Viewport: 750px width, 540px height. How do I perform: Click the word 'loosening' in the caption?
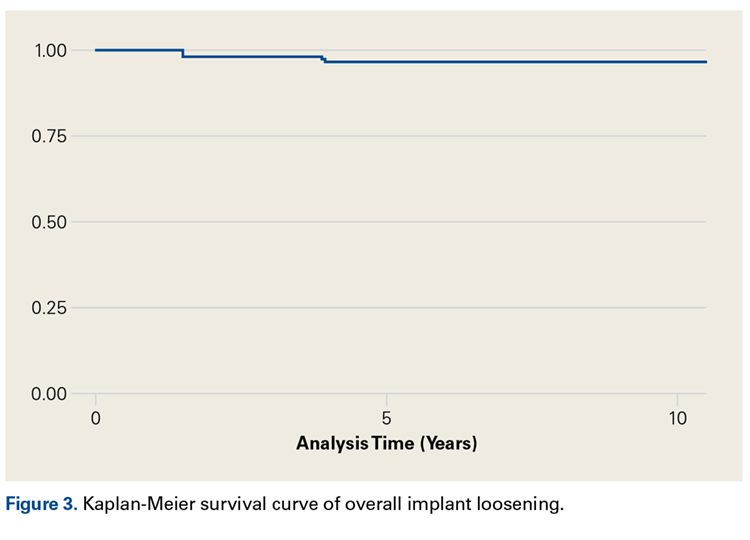click(x=523, y=504)
